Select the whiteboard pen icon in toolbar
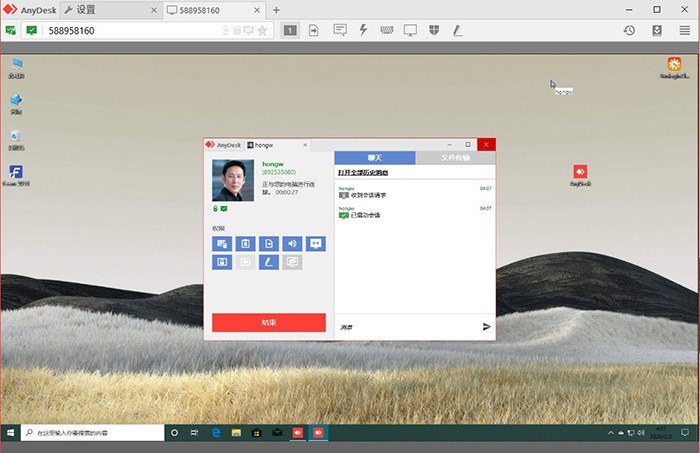Screen dimensions: 700x453 pos(457,30)
